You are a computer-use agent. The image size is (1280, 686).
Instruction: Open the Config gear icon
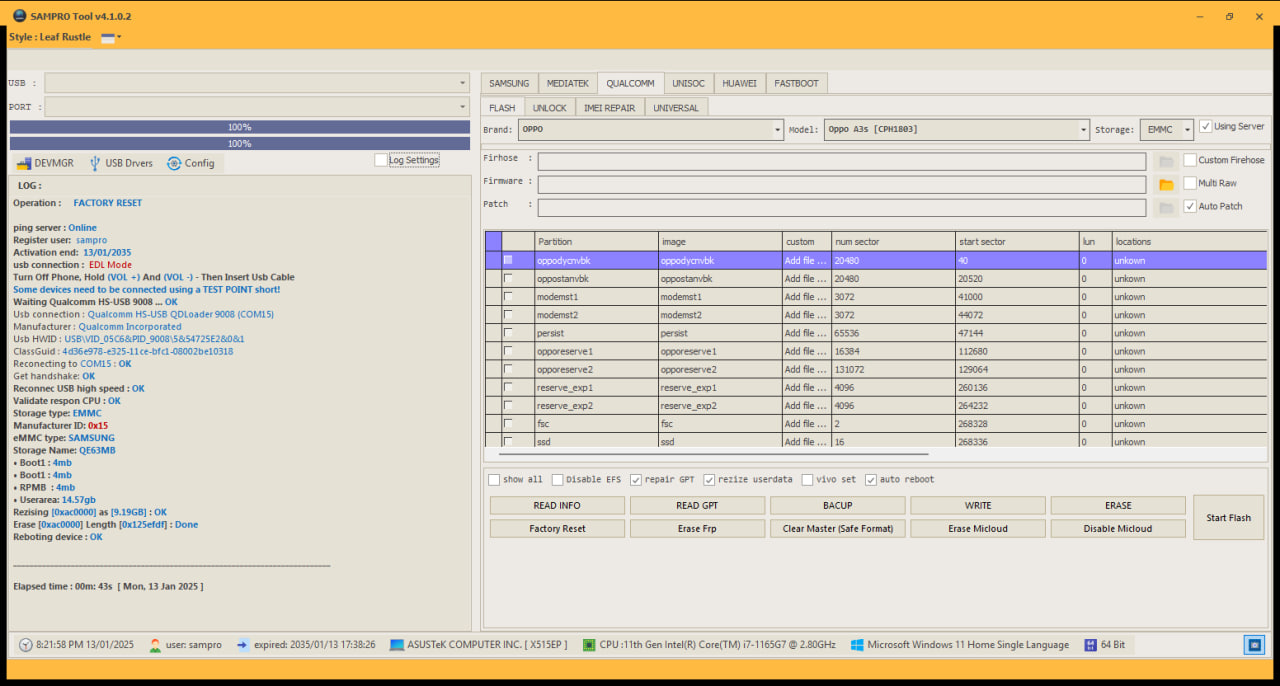pyautogui.click(x=174, y=163)
